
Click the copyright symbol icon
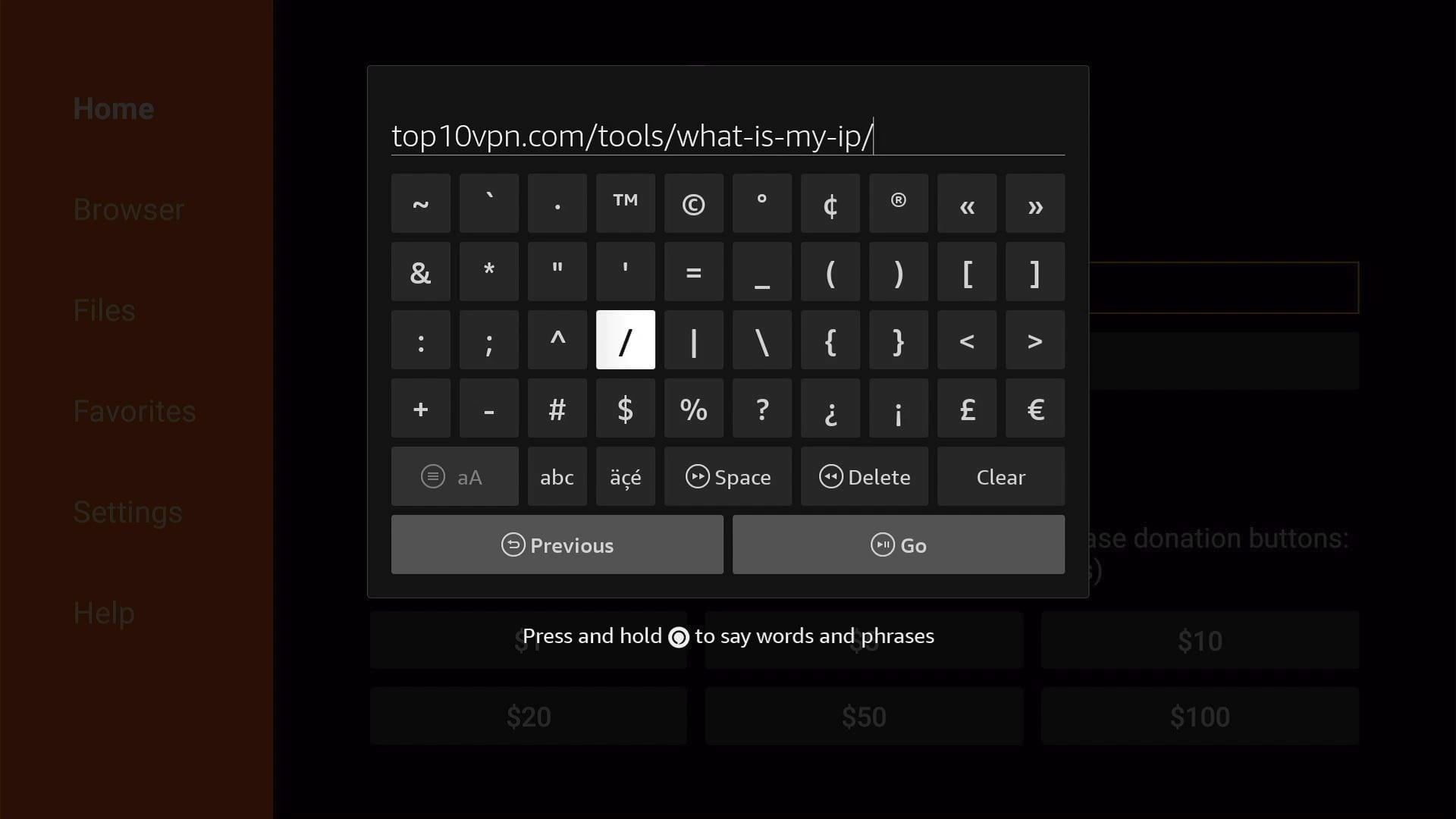(693, 204)
